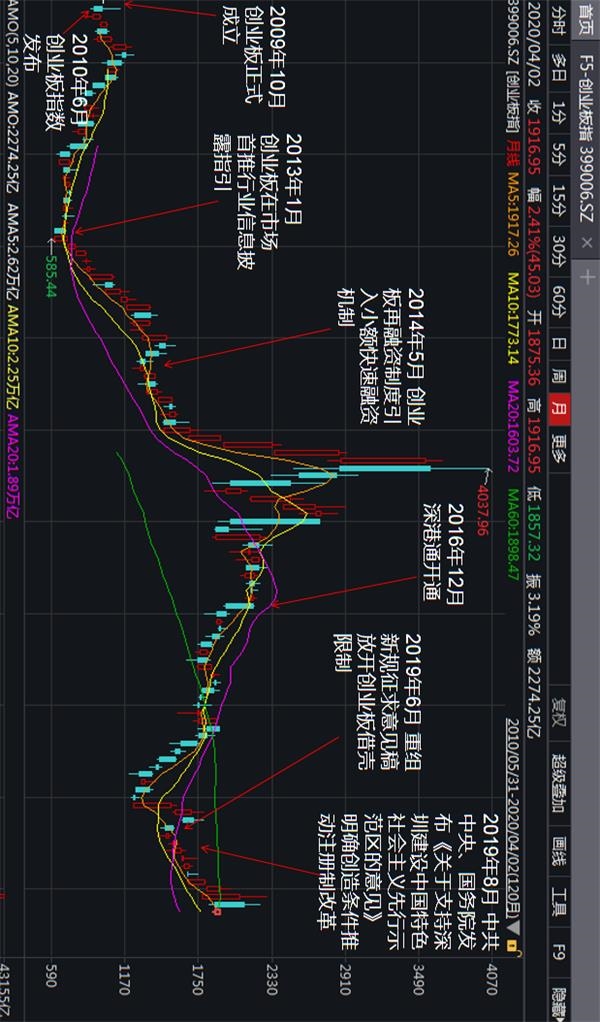The height and width of the screenshot is (1022, 600).
Task: Click the 4037.96 peak price label
Action: coord(482,510)
